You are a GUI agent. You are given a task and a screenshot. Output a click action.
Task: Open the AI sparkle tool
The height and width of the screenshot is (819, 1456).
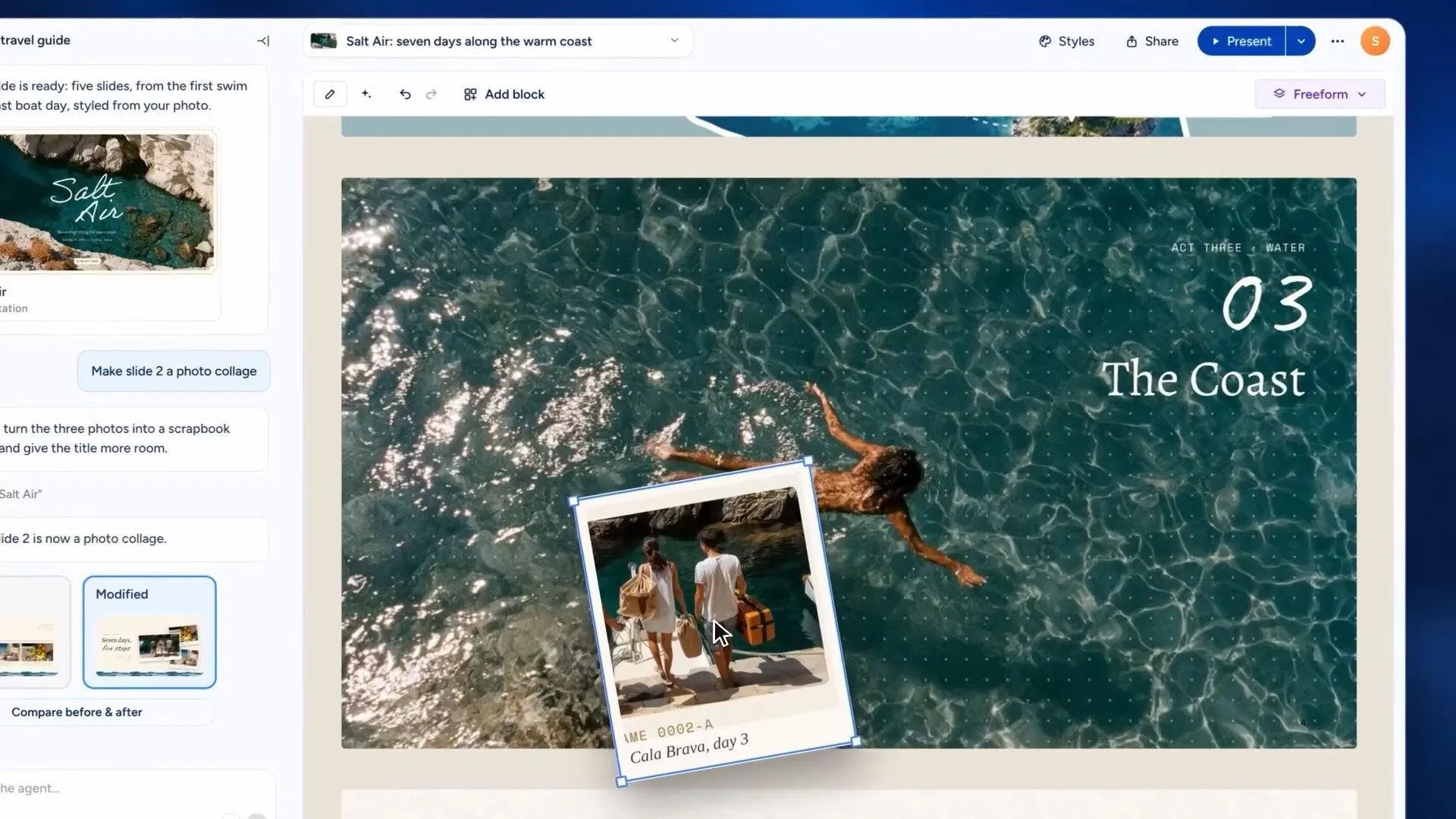(366, 94)
